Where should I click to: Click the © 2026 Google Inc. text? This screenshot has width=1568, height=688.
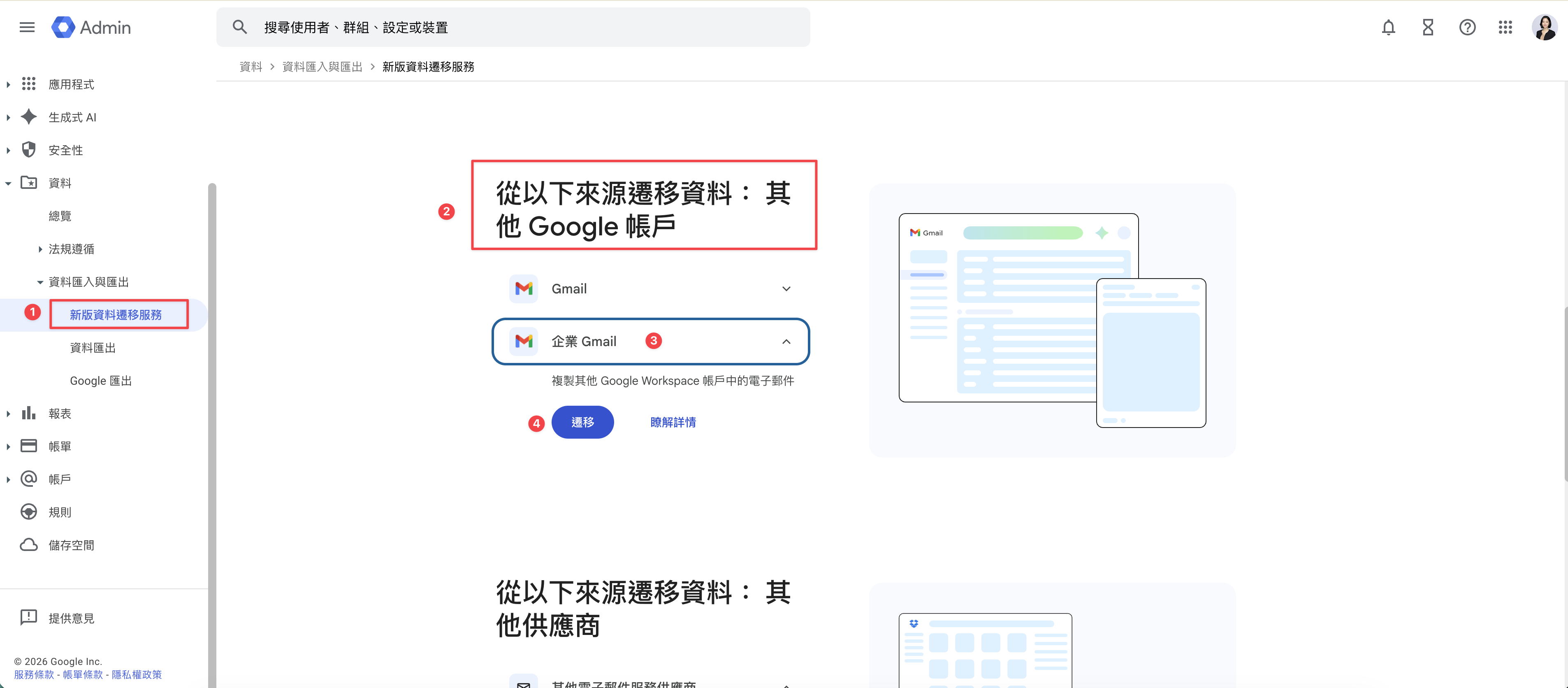[x=58, y=661]
